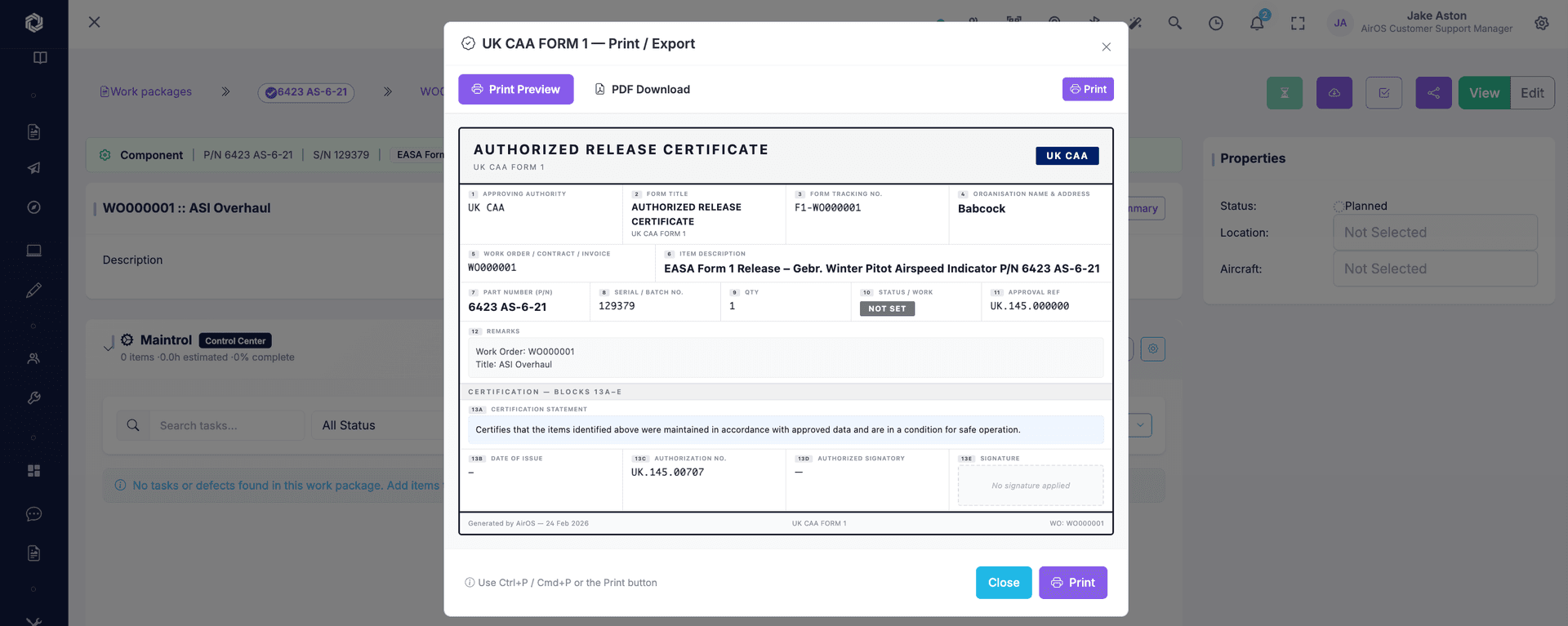Click the No signature applied box
Image resolution: width=1568 pixels, height=626 pixels.
click(1031, 486)
